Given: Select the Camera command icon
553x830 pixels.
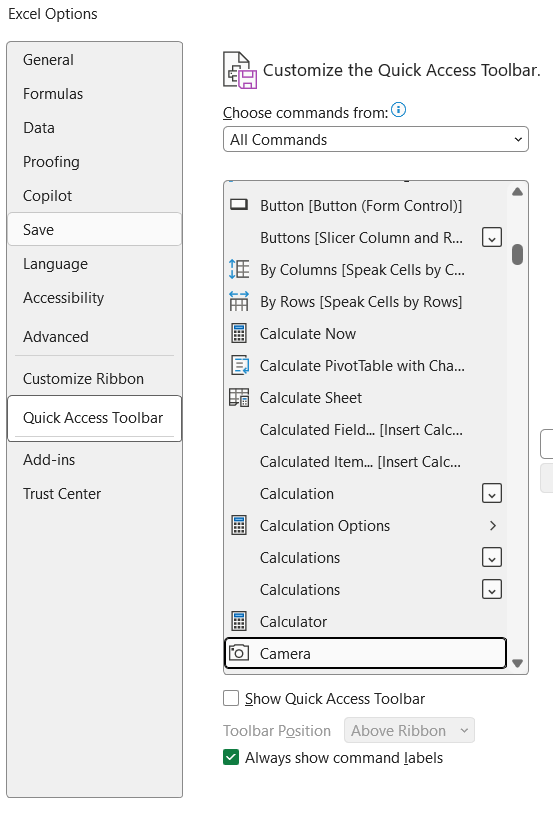Looking at the screenshot, I should coord(239,653).
